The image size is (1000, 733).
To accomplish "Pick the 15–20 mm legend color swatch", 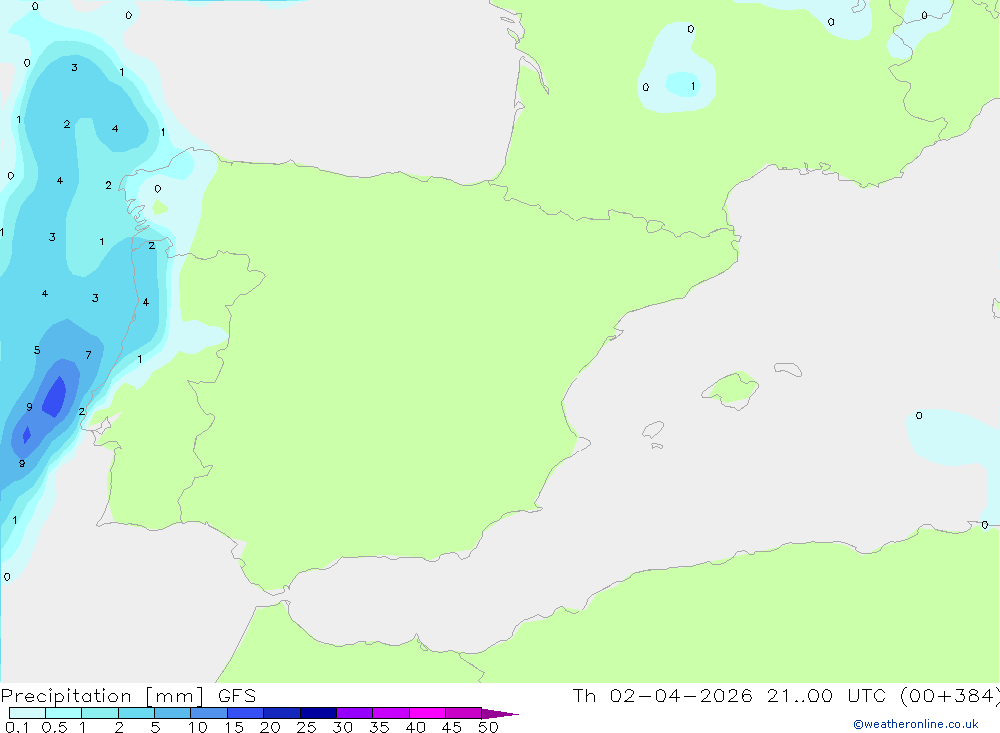I will pos(245,713).
